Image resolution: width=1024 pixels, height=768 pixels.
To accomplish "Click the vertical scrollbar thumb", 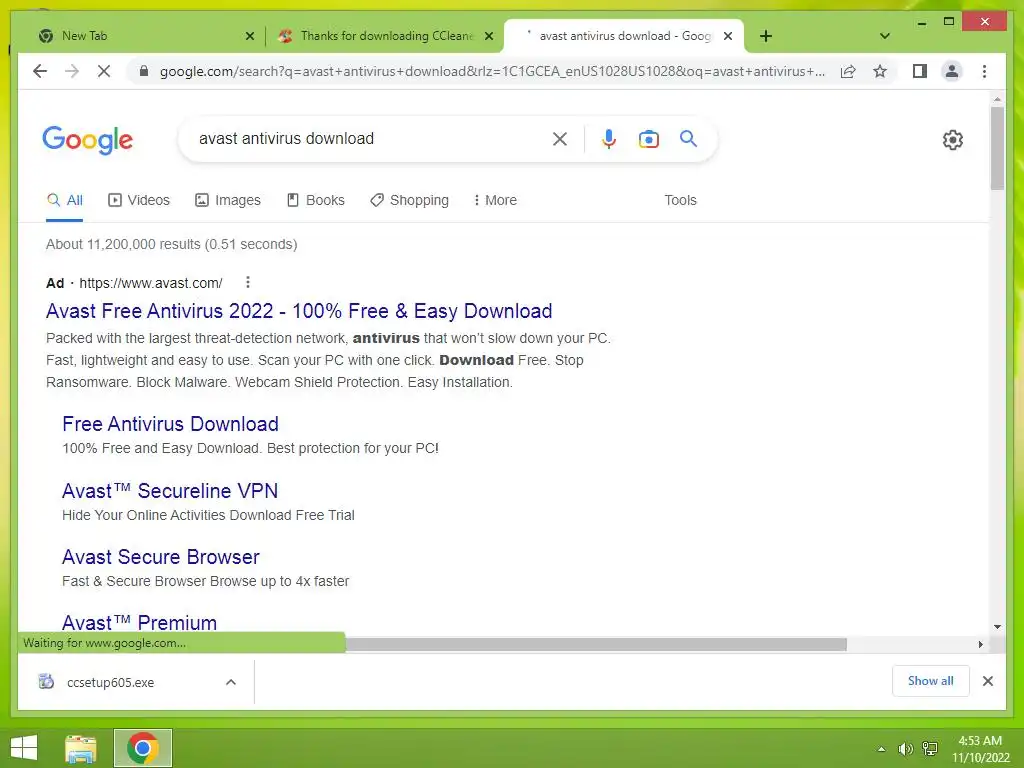I will click(x=997, y=148).
